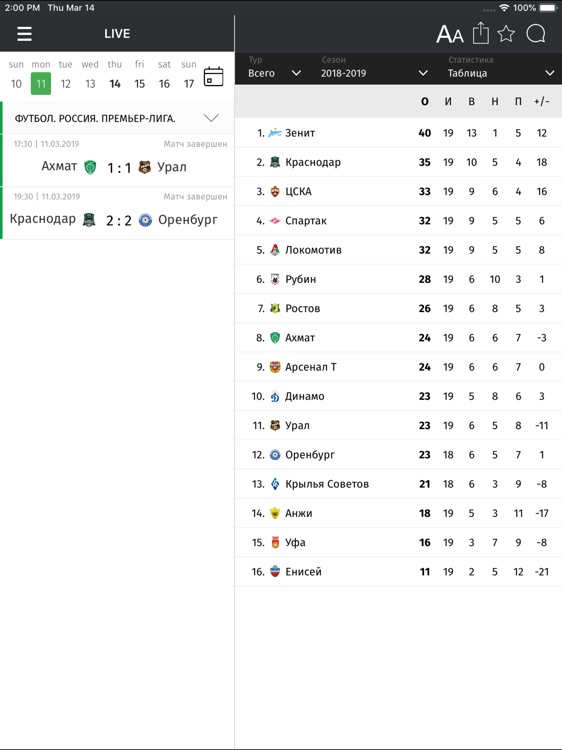Open the calendar date picker icon

tap(213, 77)
